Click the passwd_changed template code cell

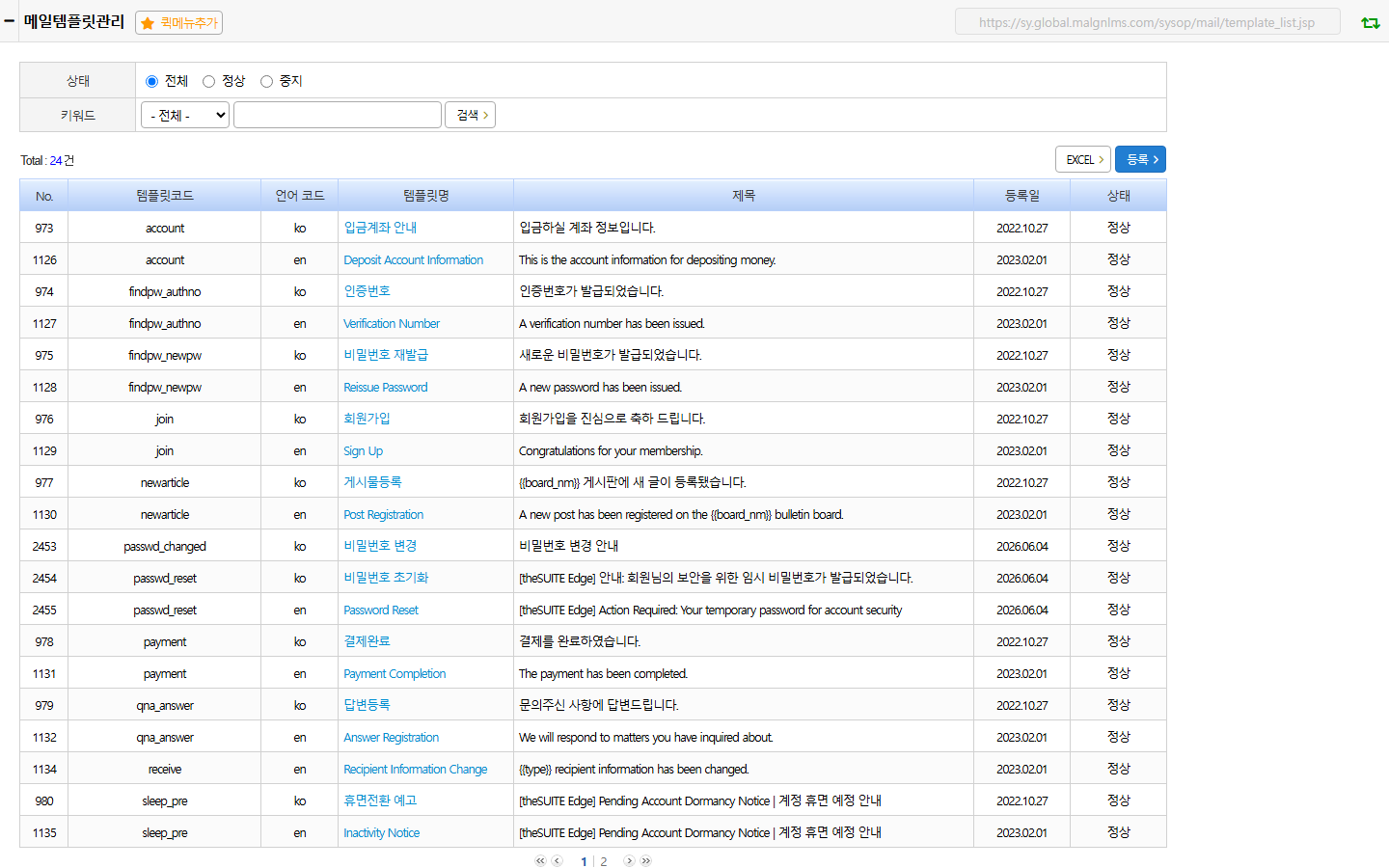point(165,546)
